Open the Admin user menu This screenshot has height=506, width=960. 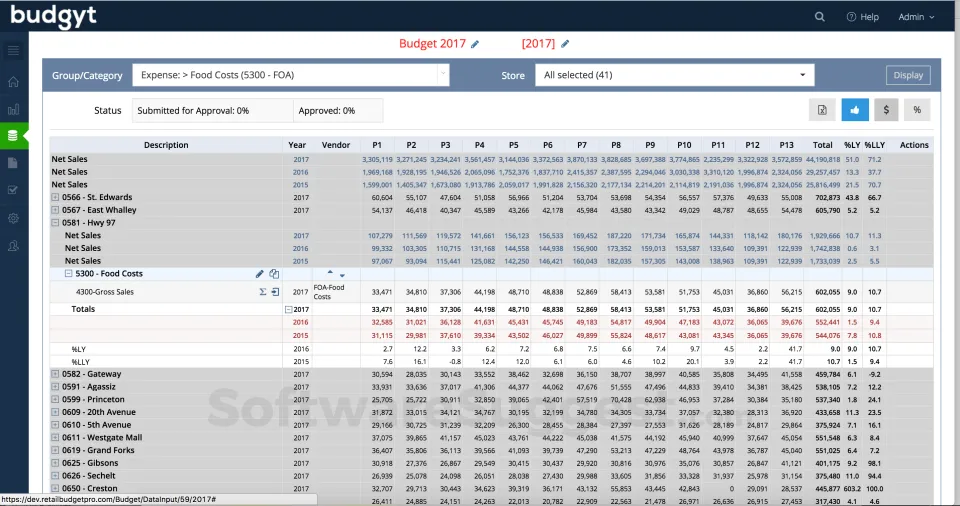917,17
